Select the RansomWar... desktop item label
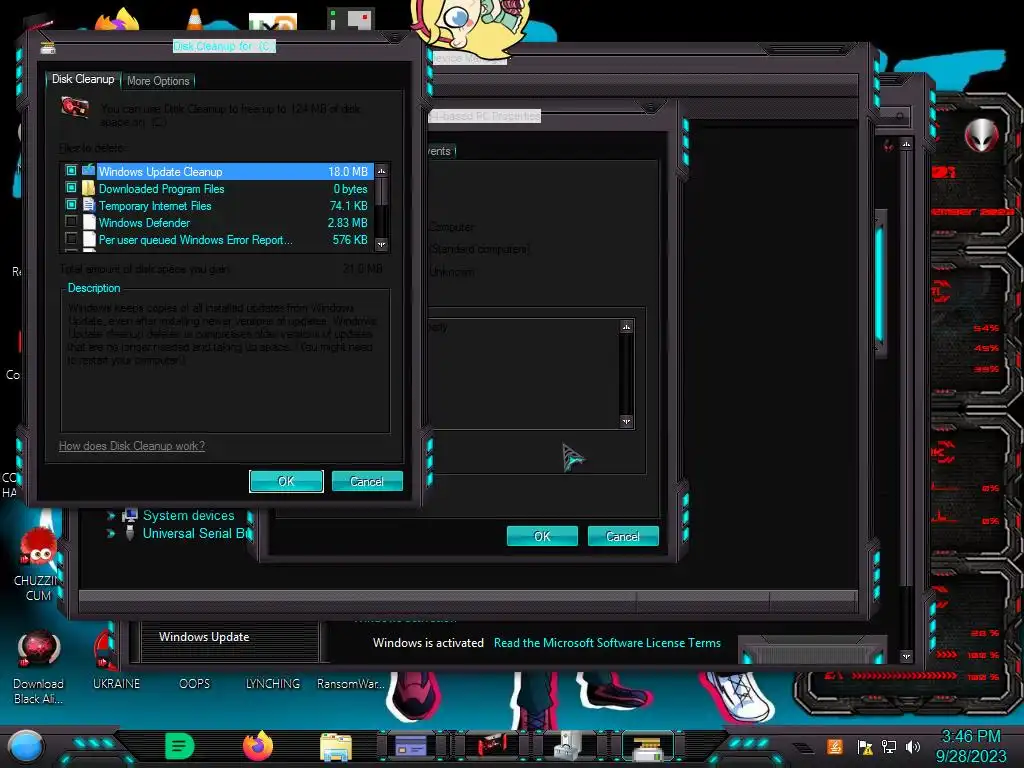Screen dimensions: 1024x768 point(351,684)
